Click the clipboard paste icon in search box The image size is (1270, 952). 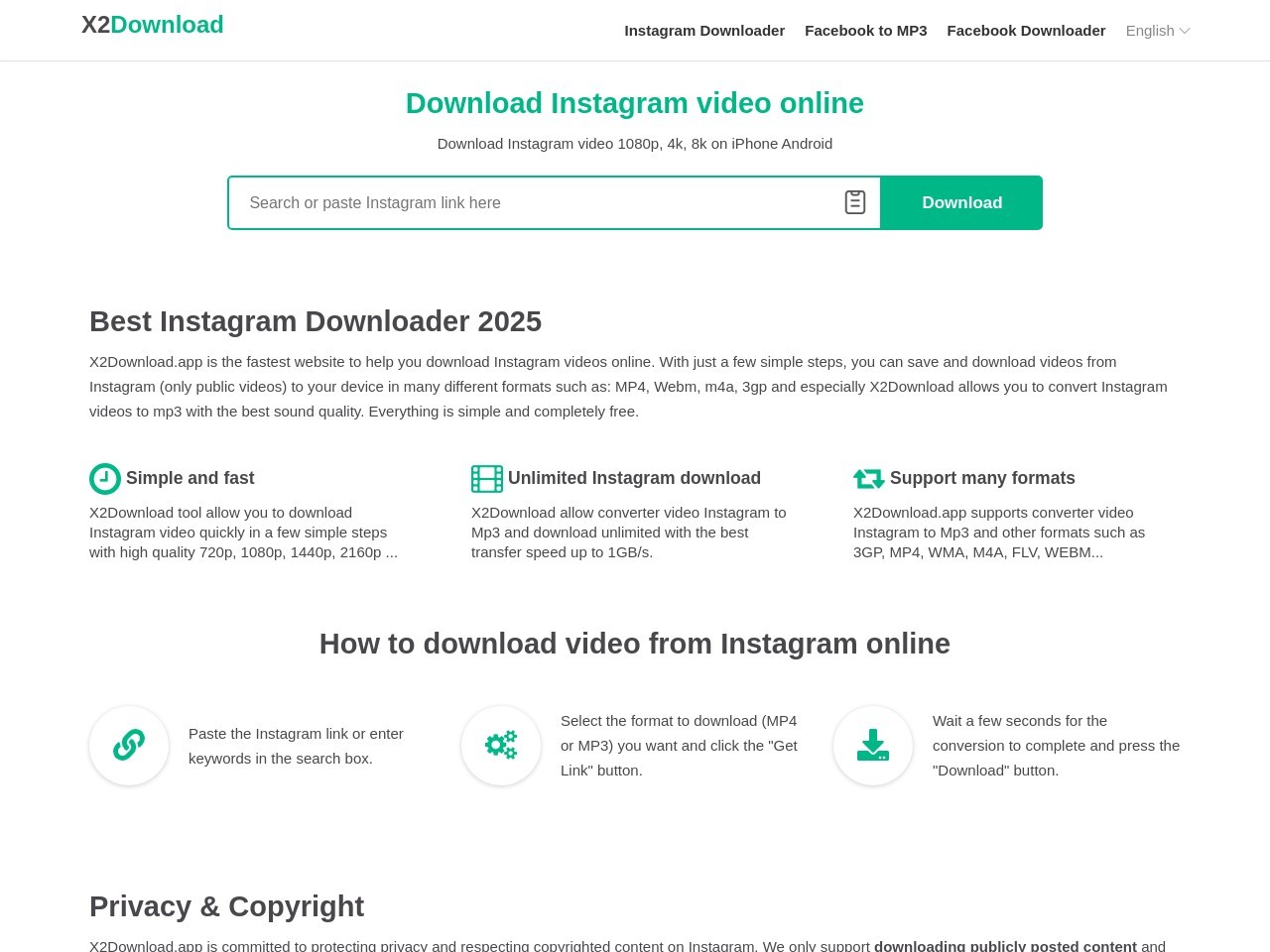pos(855,202)
